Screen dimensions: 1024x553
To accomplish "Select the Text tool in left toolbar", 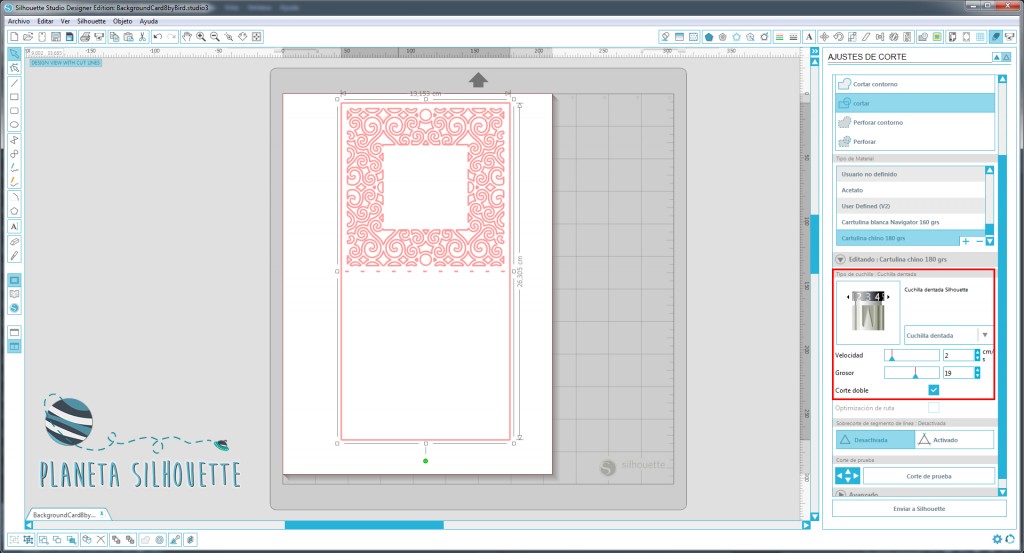I will point(14,226).
